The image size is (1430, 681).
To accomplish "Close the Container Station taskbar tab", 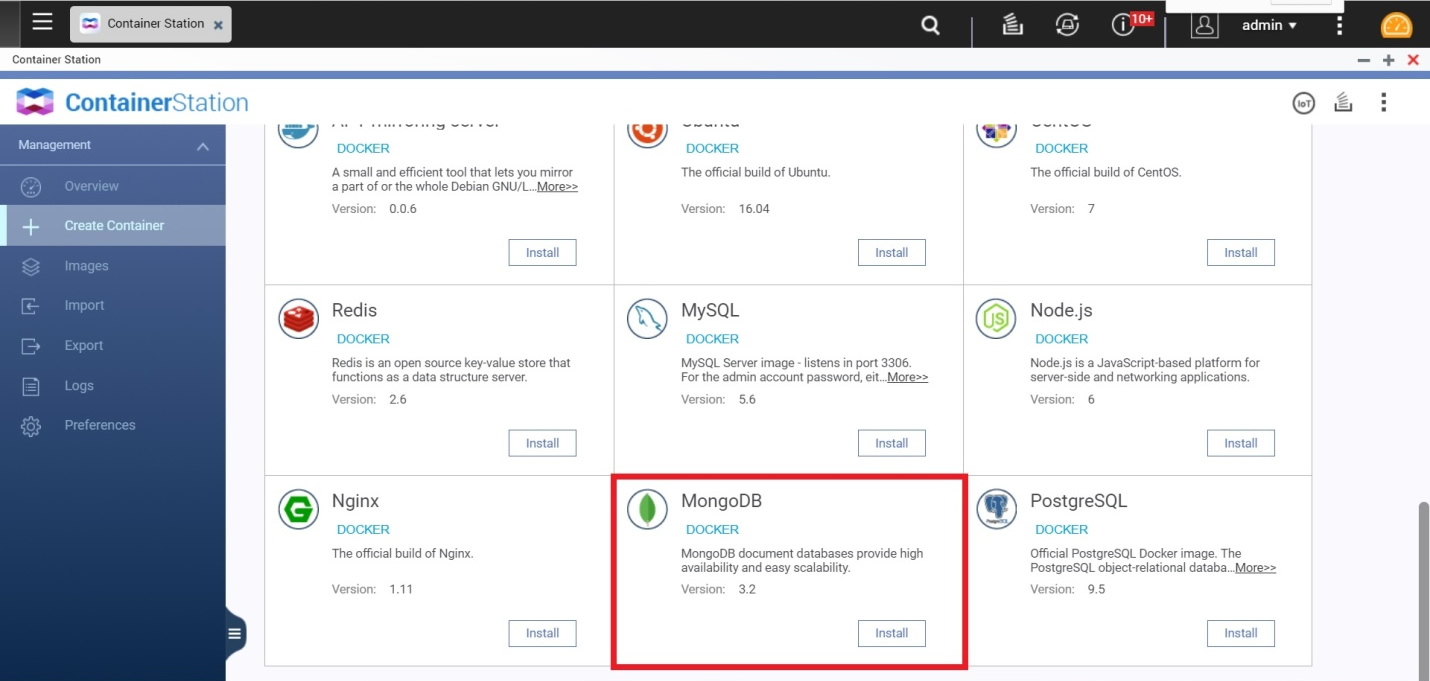I will (218, 25).
